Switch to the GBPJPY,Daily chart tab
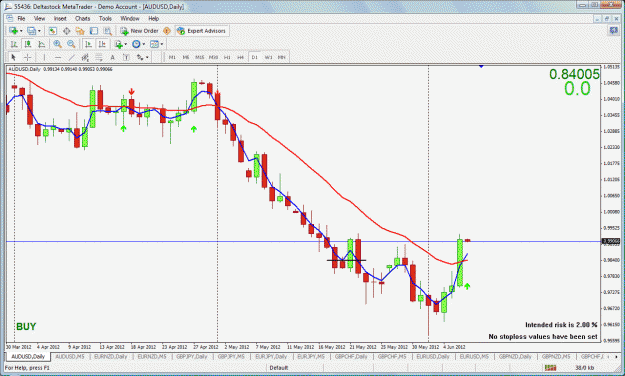The height and width of the screenshot is (376, 625). tap(192, 356)
